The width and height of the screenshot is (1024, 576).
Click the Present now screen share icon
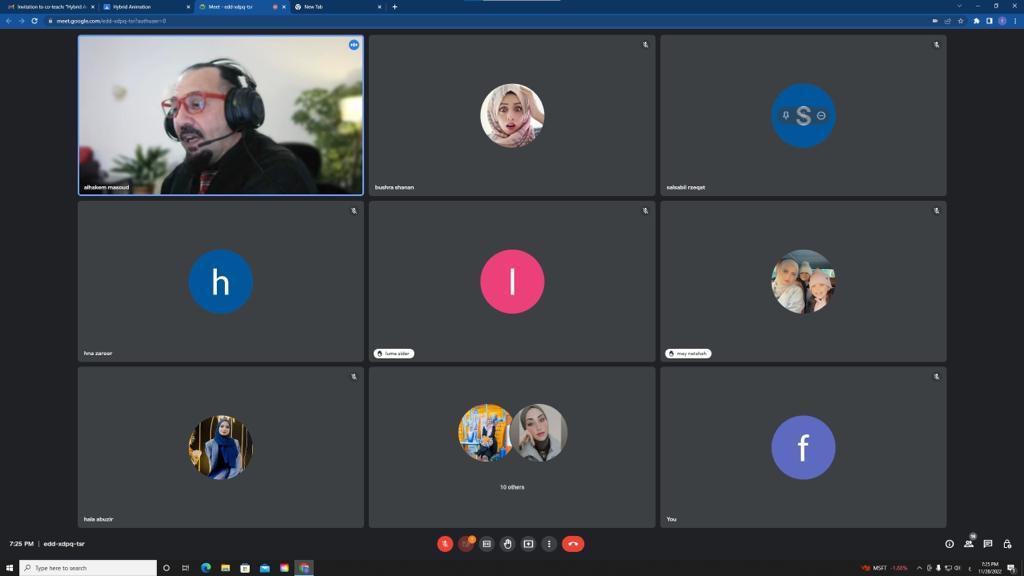pyautogui.click(x=528, y=544)
